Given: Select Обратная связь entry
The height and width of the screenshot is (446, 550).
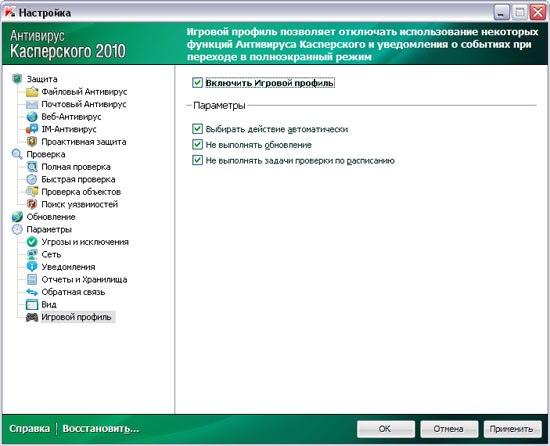Looking at the screenshot, I should tap(73, 292).
